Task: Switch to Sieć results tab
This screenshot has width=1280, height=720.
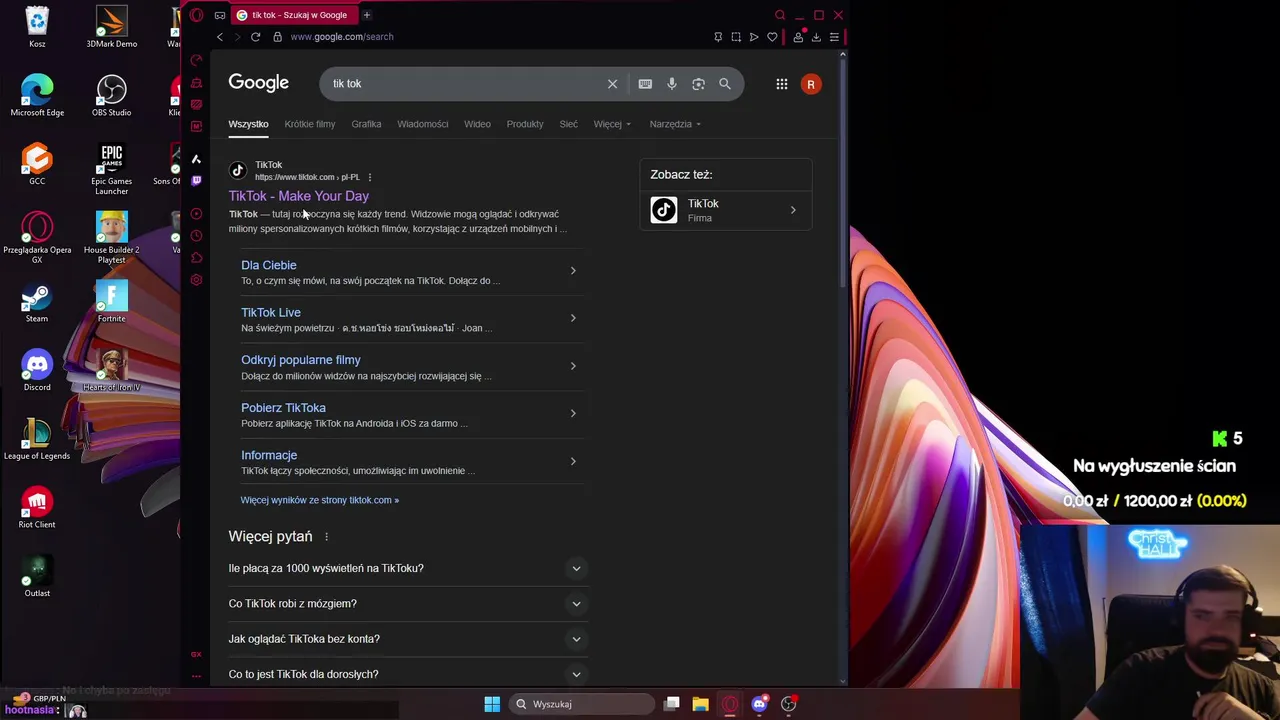Action: [x=568, y=124]
